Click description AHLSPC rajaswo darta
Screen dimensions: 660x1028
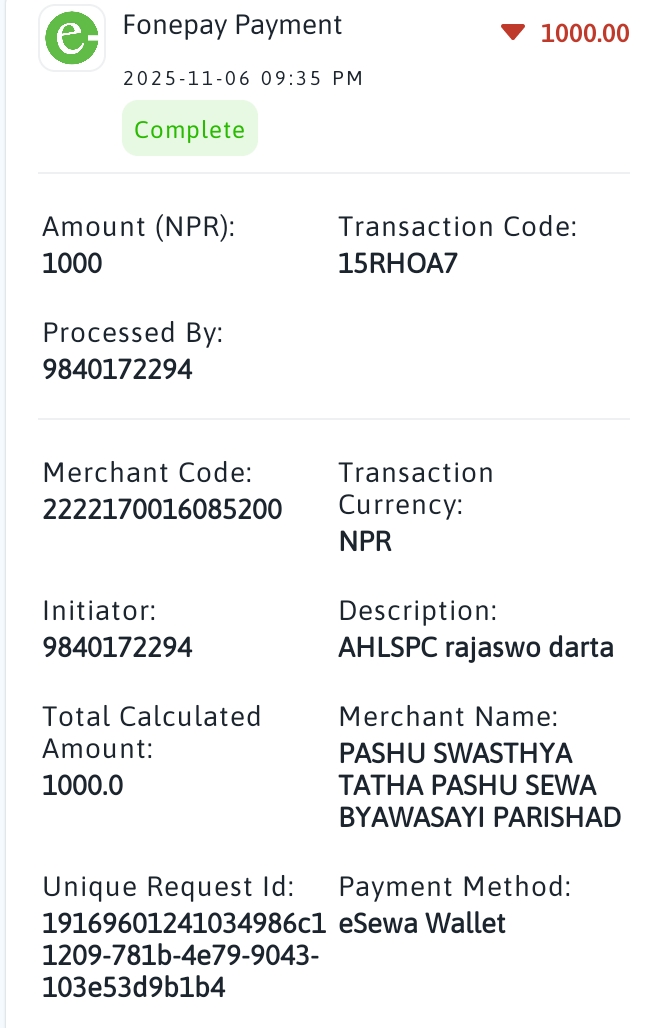[x=476, y=648]
